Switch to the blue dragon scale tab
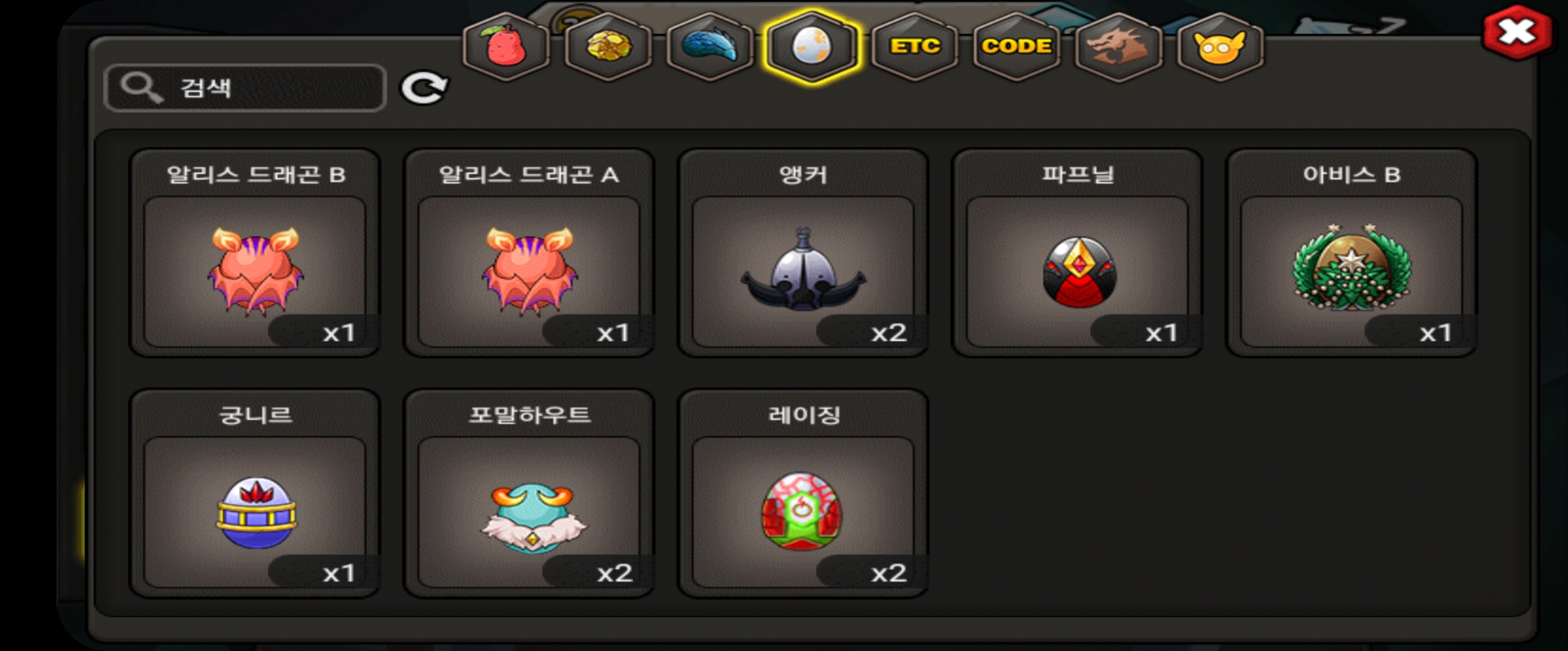 pyautogui.click(x=710, y=46)
